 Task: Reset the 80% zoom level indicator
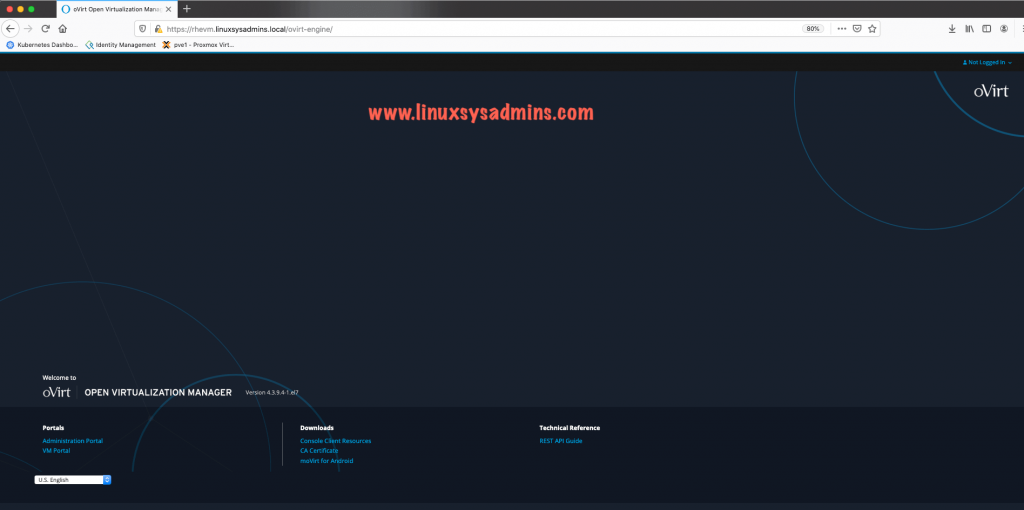point(813,29)
